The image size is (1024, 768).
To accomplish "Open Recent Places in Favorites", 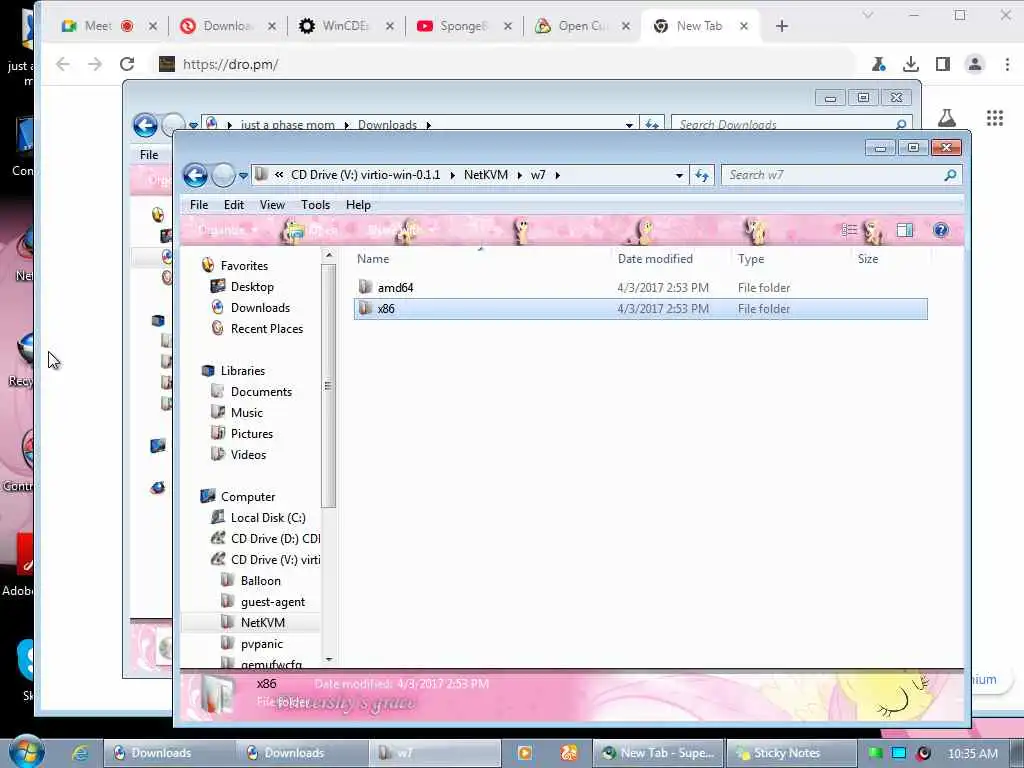I will [x=266, y=328].
